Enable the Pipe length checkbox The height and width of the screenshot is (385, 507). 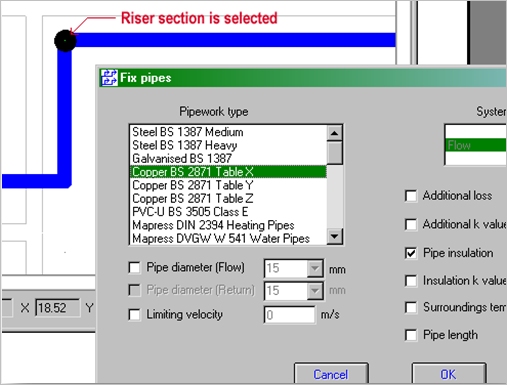pyautogui.click(x=411, y=335)
